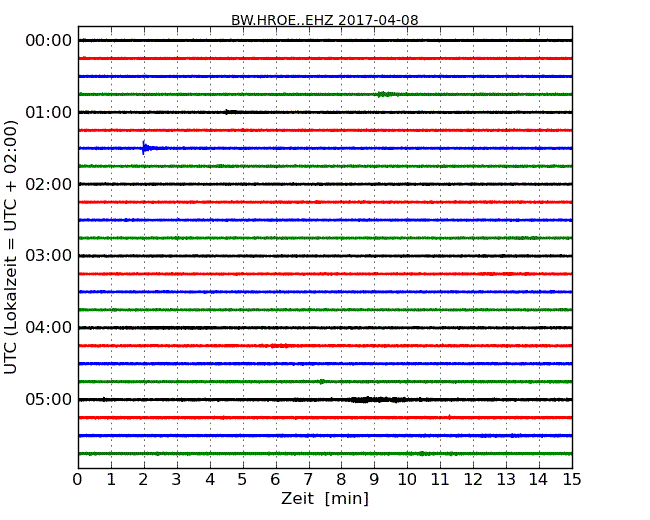Image resolution: width=650 pixels, height=520 pixels.
Task: Click the 03:00 time axis label
Action: pos(49,256)
